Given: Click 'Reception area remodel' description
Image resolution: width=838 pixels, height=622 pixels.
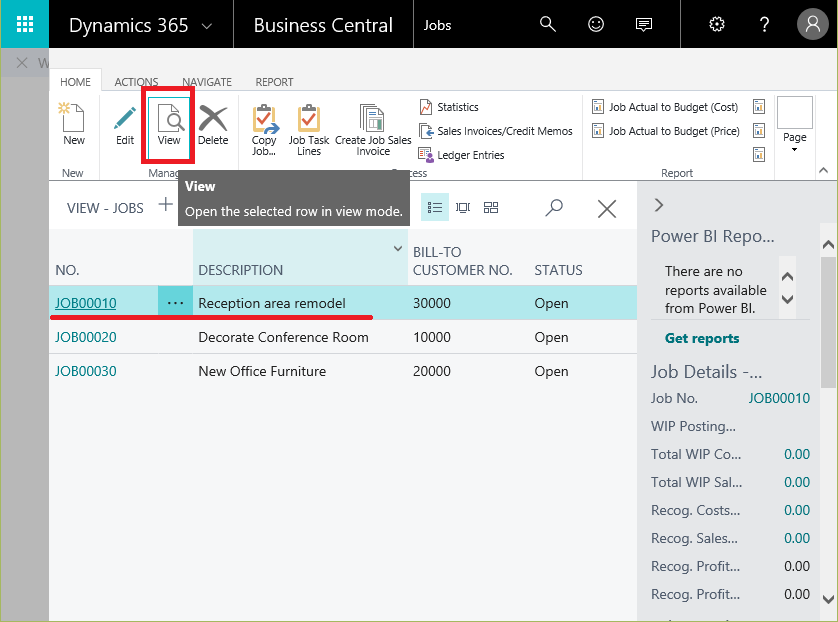Looking at the screenshot, I should click(272, 303).
